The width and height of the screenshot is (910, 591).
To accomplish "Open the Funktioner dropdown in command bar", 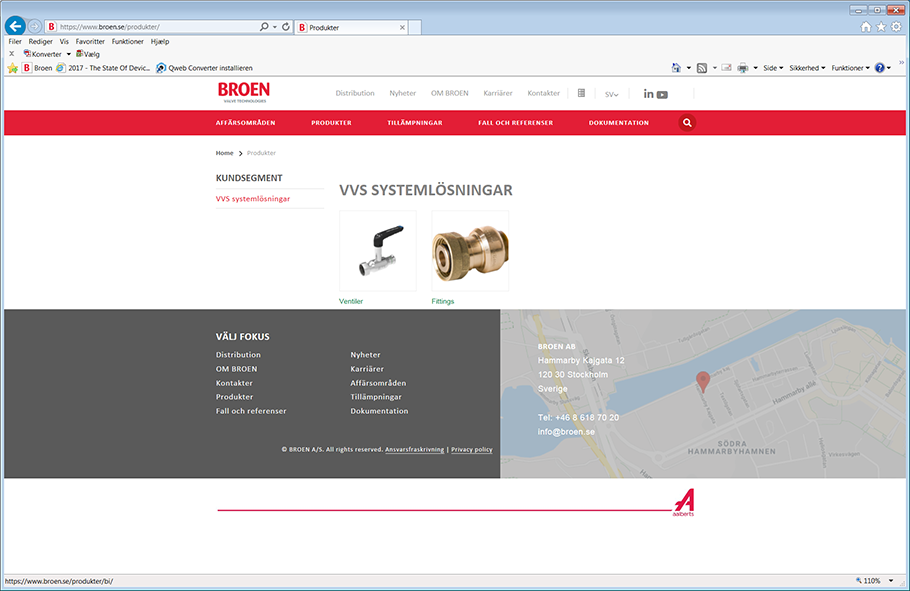I will tap(850, 68).
